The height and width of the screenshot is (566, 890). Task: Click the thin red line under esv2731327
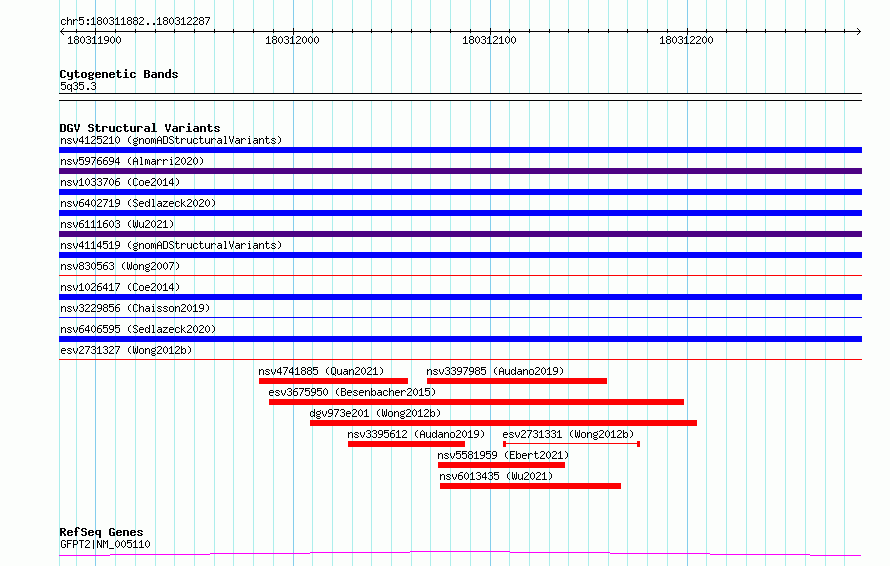point(460,360)
